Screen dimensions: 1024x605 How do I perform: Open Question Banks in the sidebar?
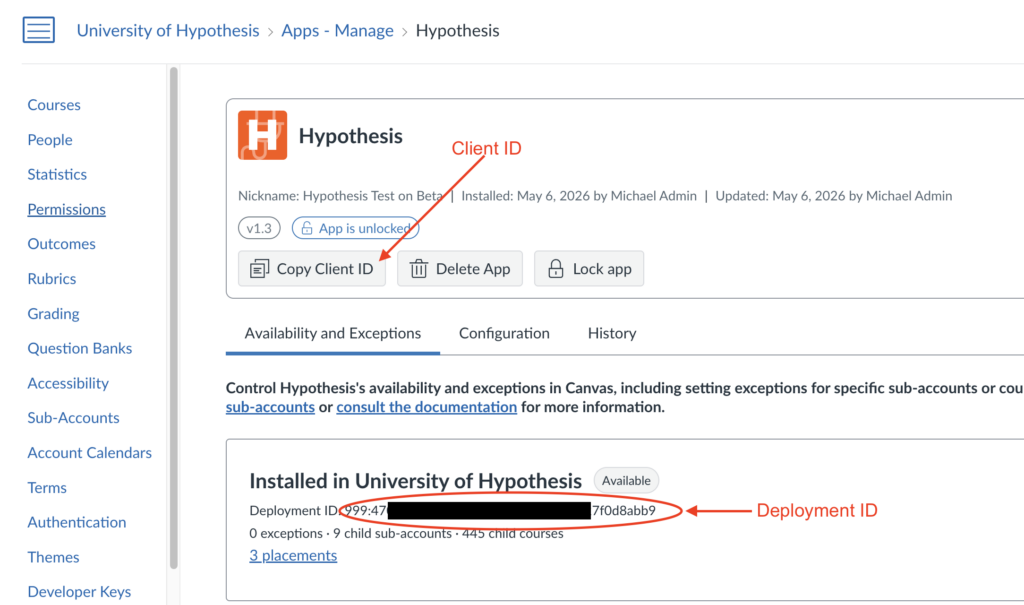pyautogui.click(x=80, y=348)
